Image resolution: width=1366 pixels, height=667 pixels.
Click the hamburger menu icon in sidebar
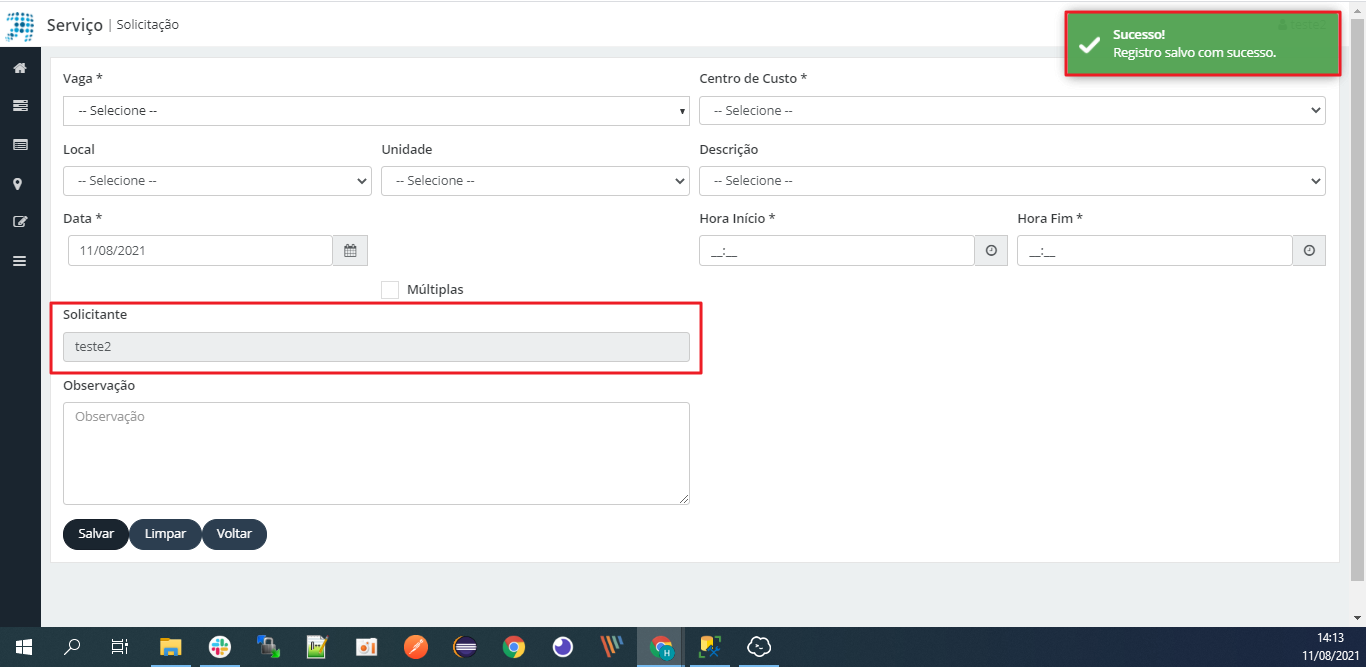(x=19, y=261)
